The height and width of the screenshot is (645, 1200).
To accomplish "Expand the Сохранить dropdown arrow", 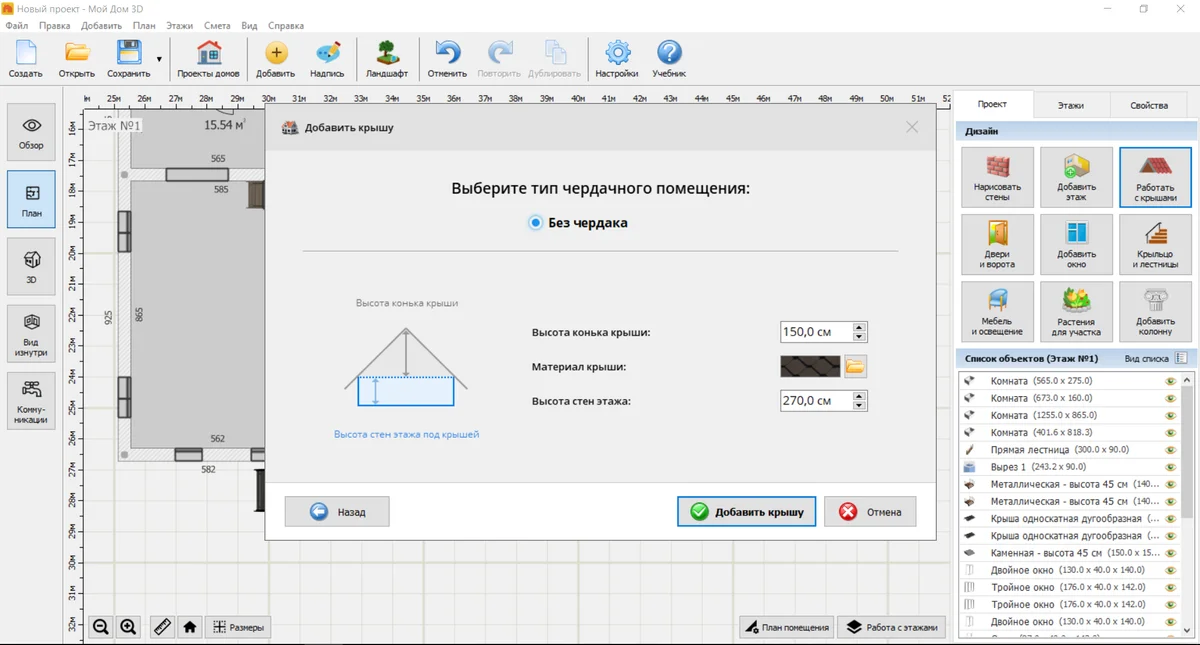I will tap(159, 60).
